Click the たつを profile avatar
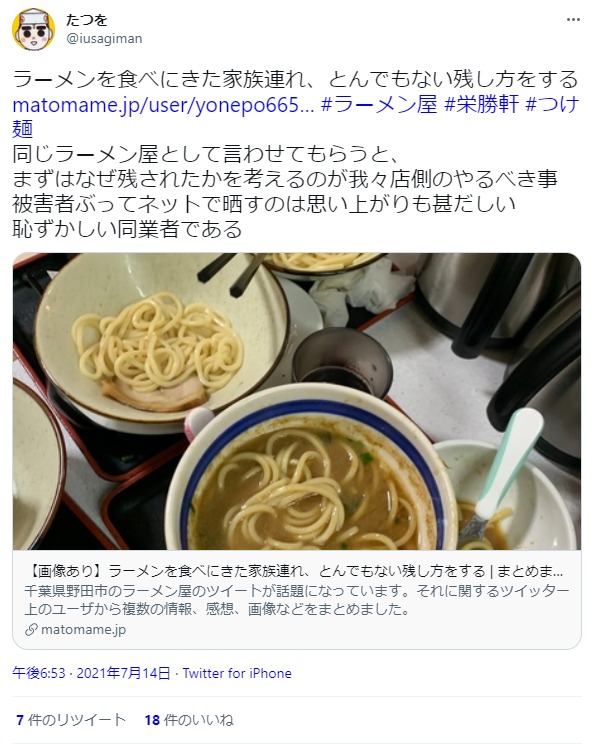Screen dimensions: 594x744 [x=33, y=29]
